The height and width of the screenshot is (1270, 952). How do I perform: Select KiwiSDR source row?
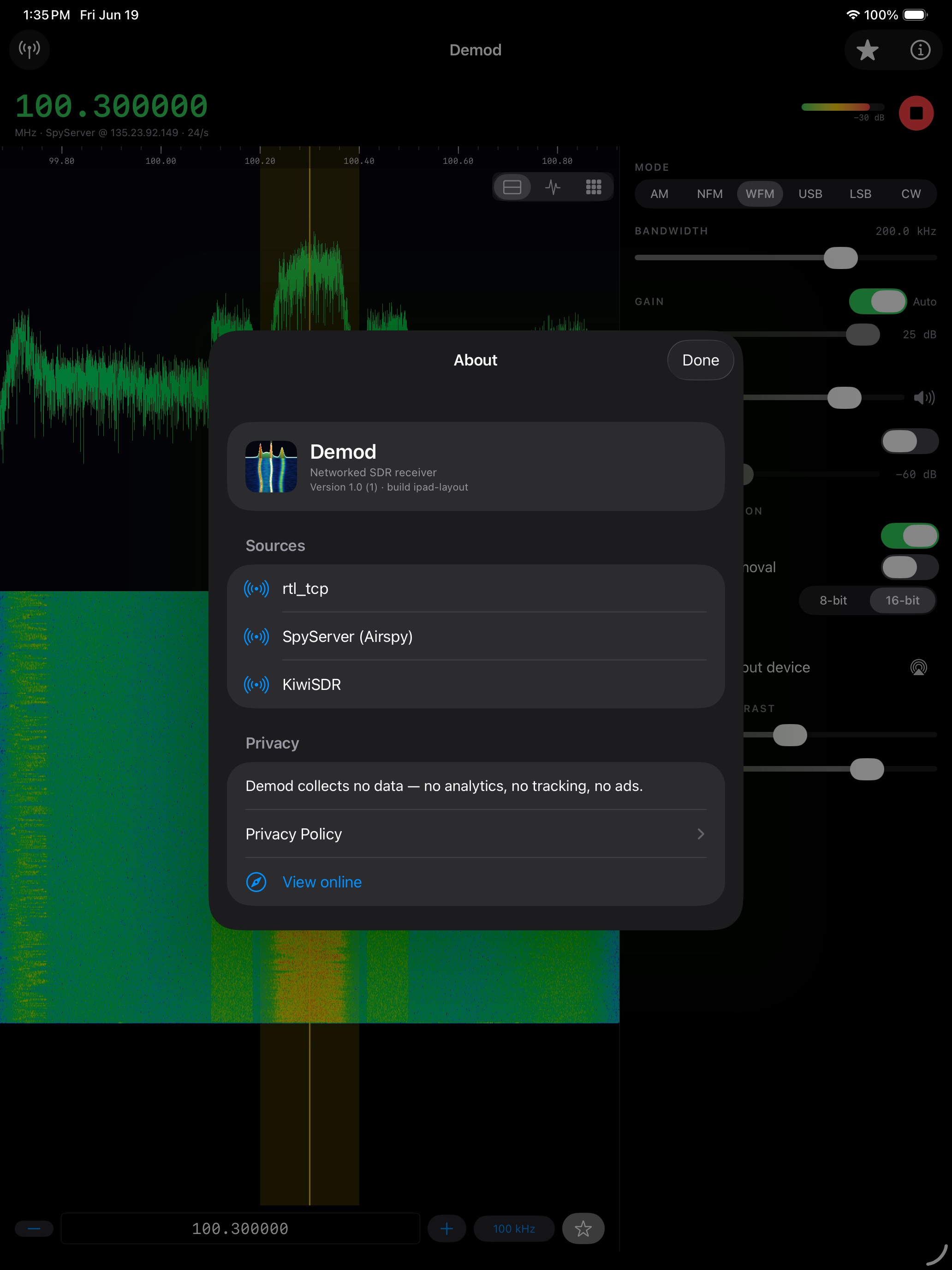476,684
